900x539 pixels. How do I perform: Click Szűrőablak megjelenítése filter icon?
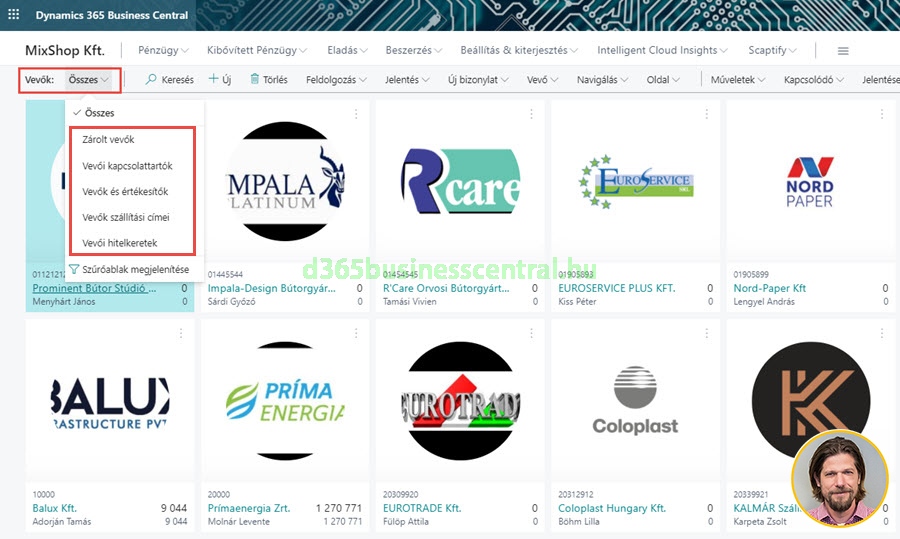pos(75,269)
